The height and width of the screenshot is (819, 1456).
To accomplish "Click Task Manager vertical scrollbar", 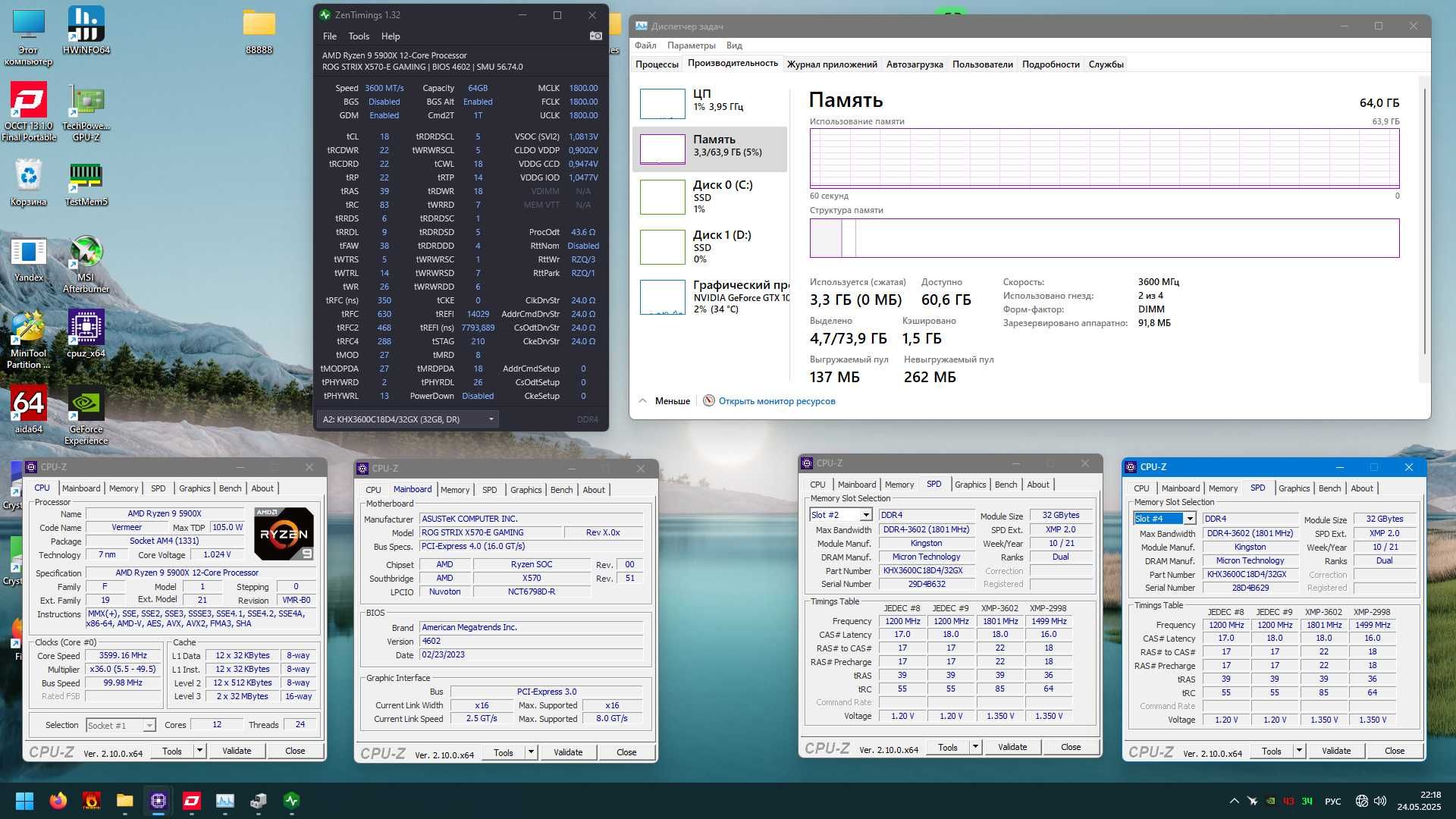I will [1425, 220].
